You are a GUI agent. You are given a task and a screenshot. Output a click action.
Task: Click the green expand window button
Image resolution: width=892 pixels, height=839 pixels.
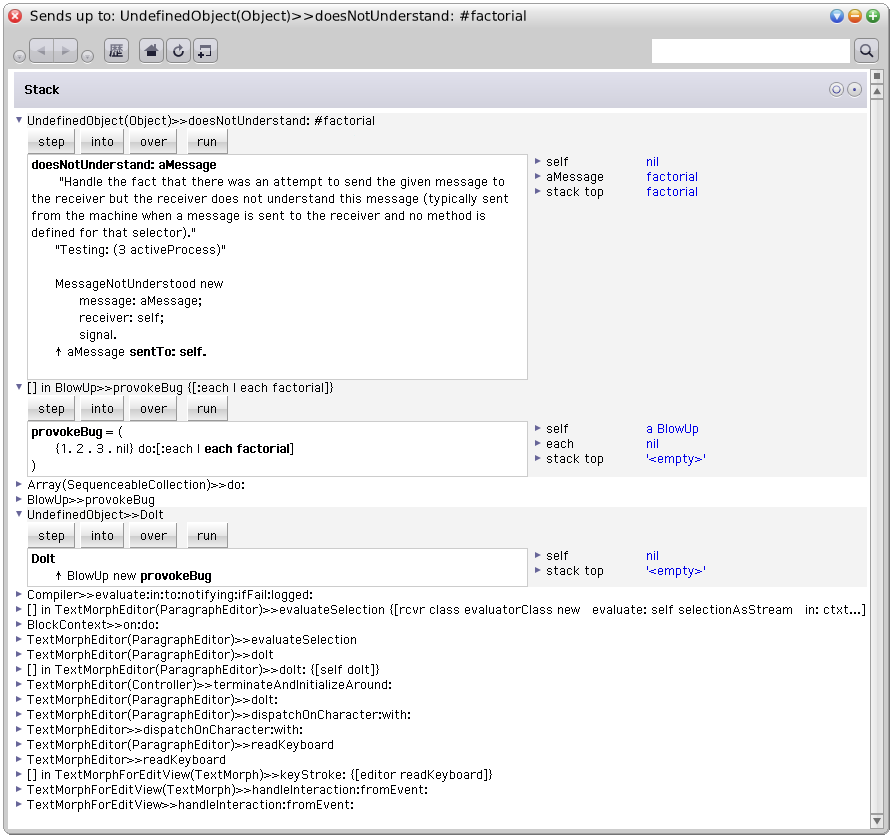click(873, 16)
